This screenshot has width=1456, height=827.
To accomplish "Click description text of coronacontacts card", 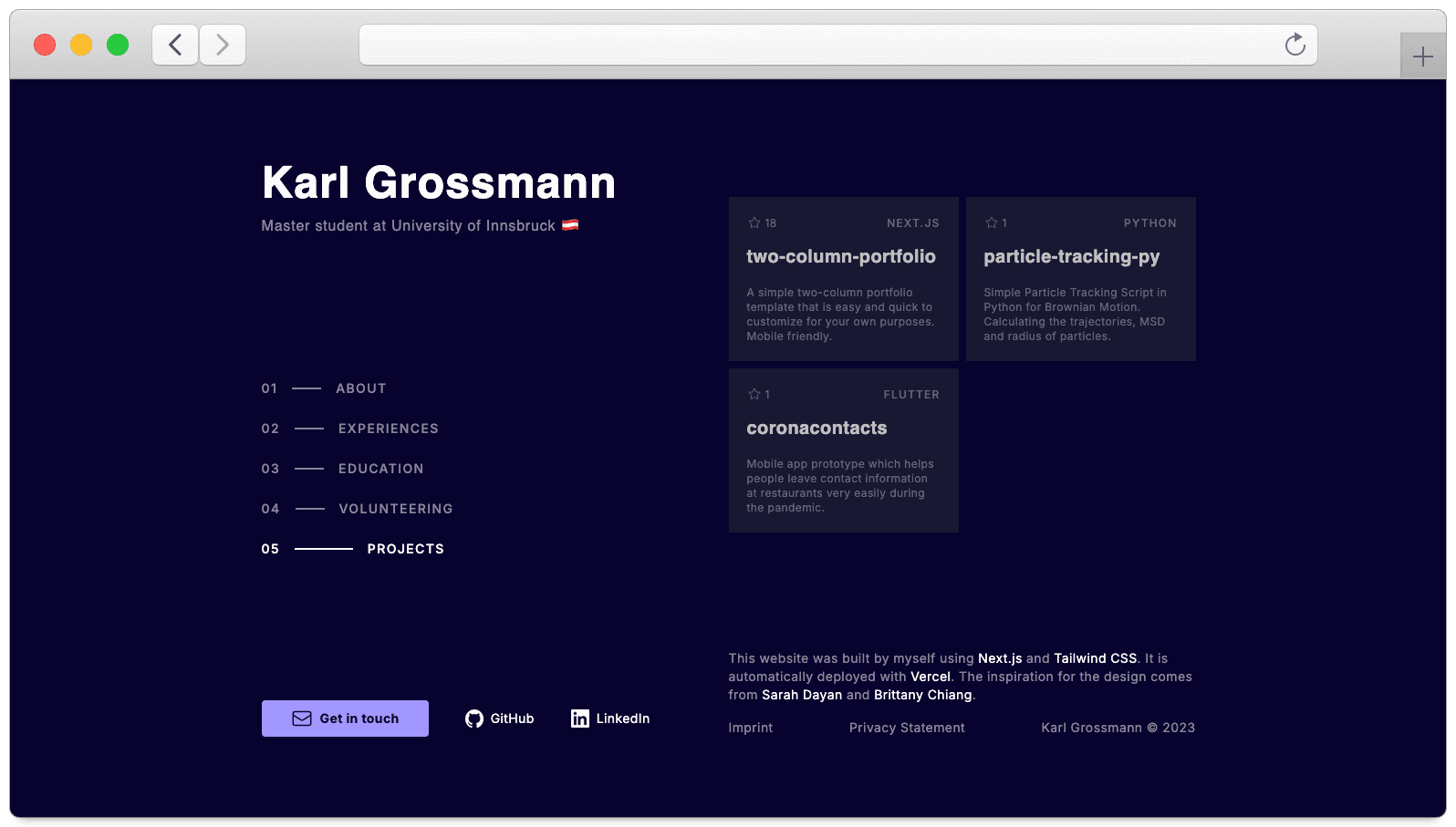I will pyautogui.click(x=840, y=486).
